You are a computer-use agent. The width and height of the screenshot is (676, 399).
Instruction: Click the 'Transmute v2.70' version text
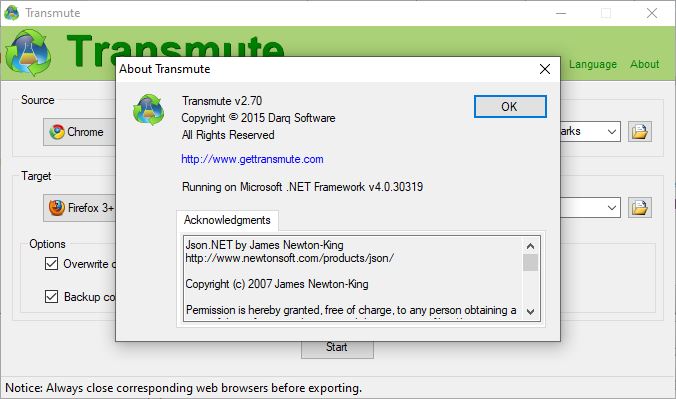coord(222,101)
